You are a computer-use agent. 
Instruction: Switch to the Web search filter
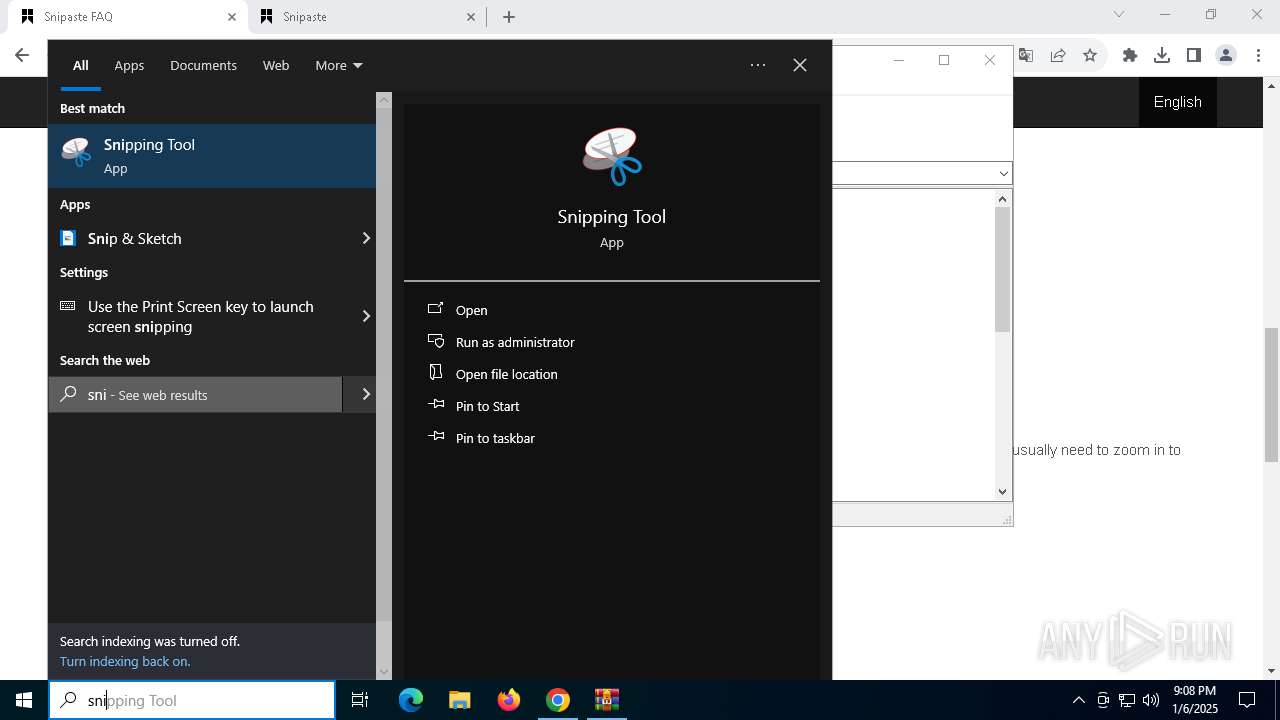click(276, 65)
